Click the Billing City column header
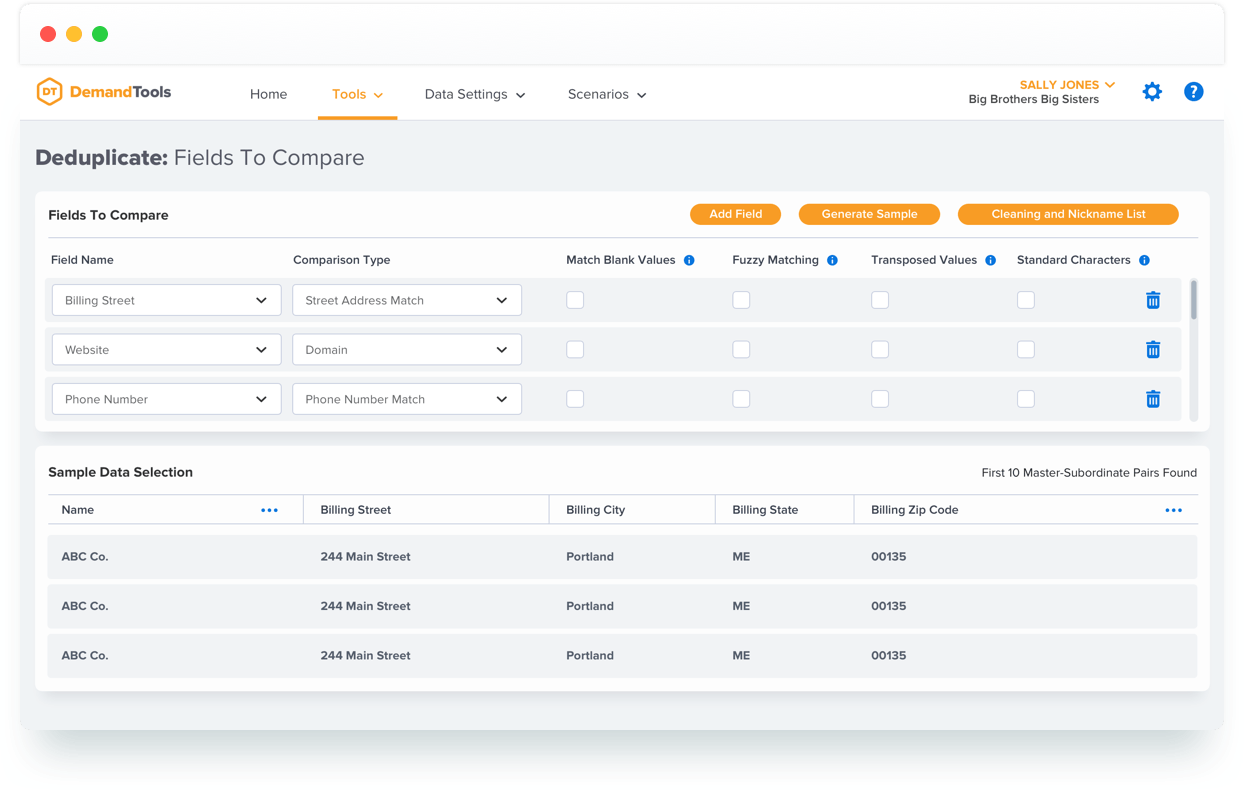 [595, 510]
